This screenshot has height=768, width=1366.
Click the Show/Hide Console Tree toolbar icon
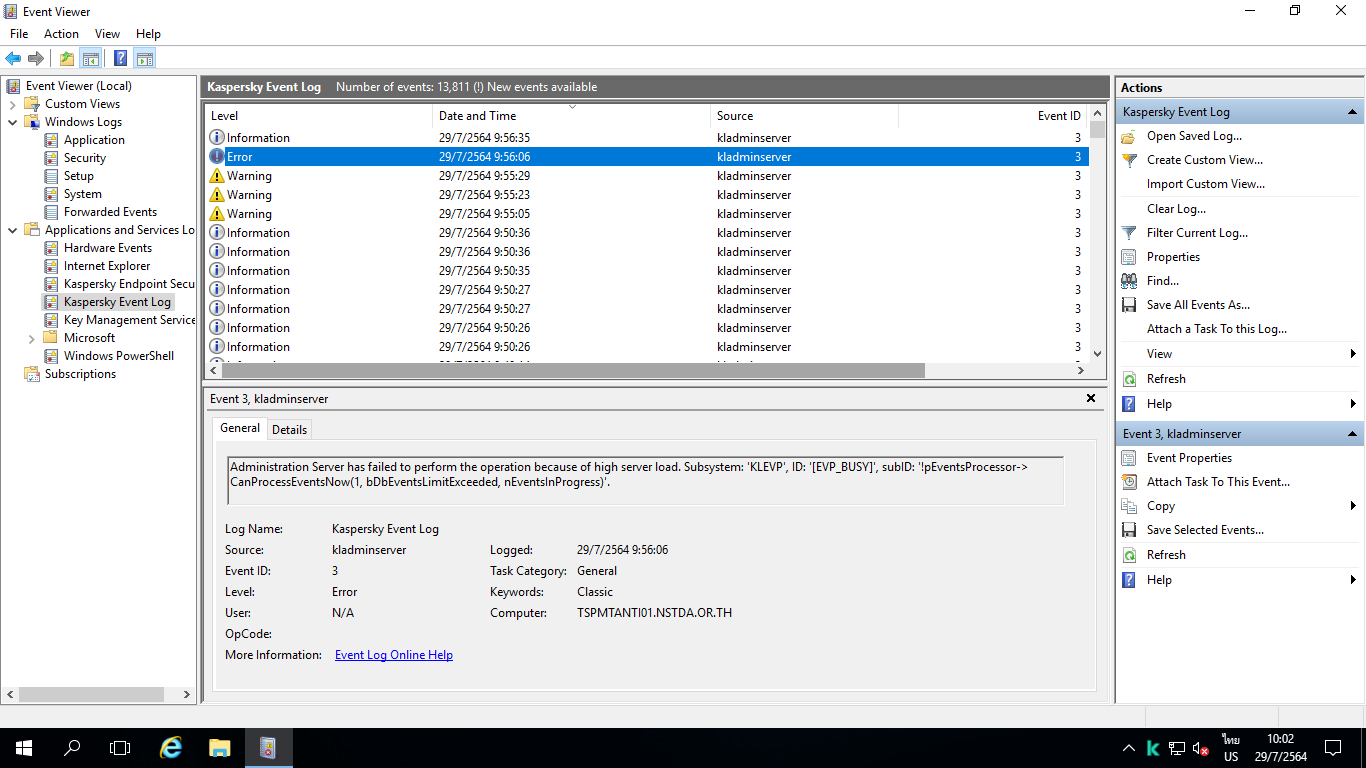[91, 58]
